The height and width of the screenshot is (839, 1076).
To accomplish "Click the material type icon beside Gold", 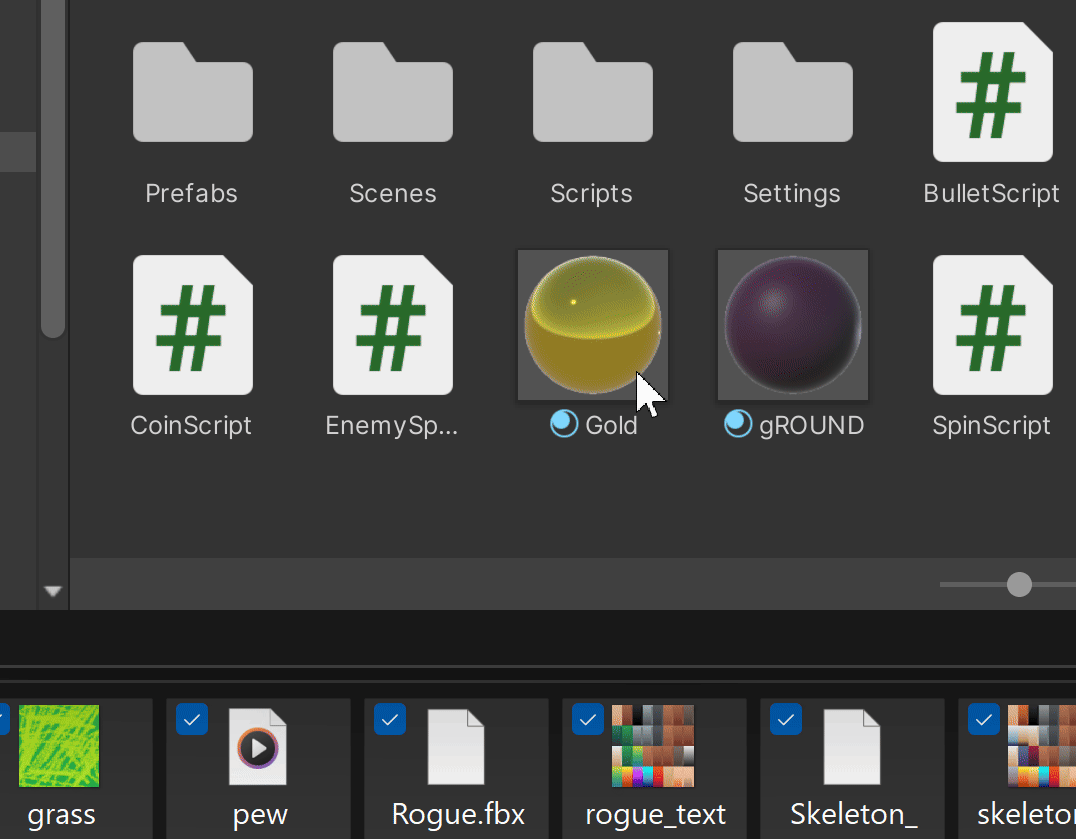I will tap(562, 424).
